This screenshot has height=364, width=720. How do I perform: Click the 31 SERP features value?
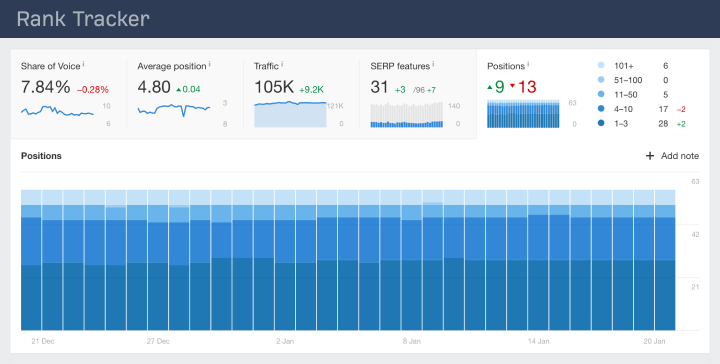coord(379,87)
